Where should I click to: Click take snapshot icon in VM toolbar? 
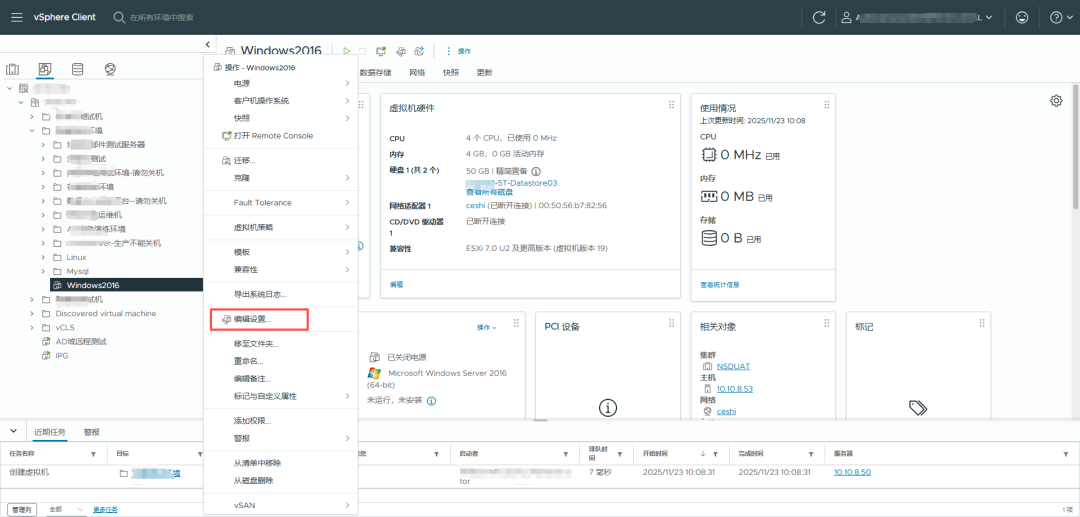click(419, 51)
